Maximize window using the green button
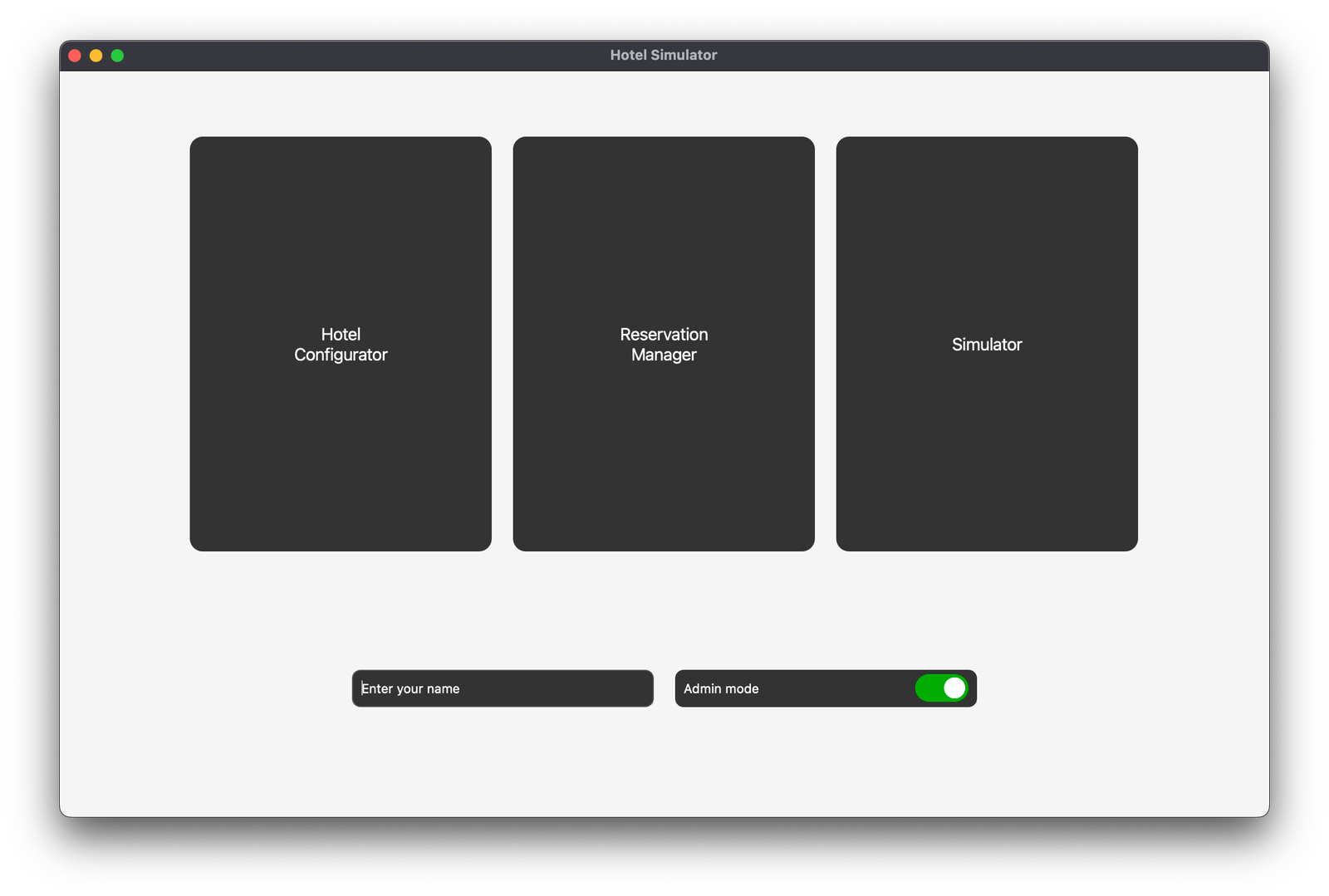The width and height of the screenshot is (1329, 896). pos(118,56)
